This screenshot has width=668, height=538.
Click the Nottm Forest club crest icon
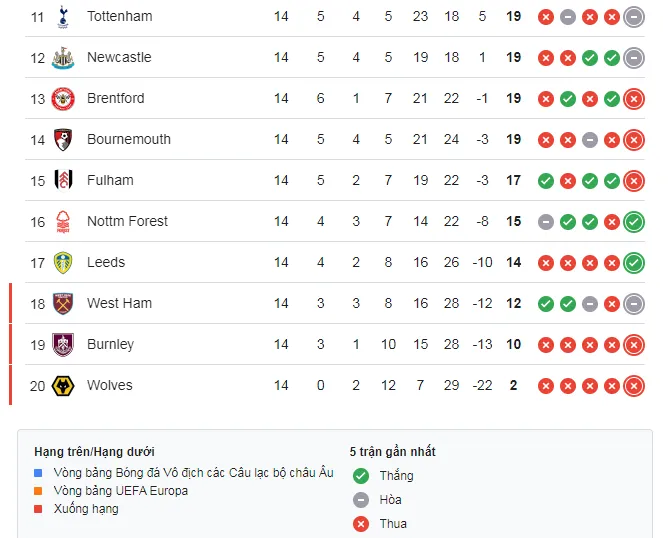click(x=64, y=221)
